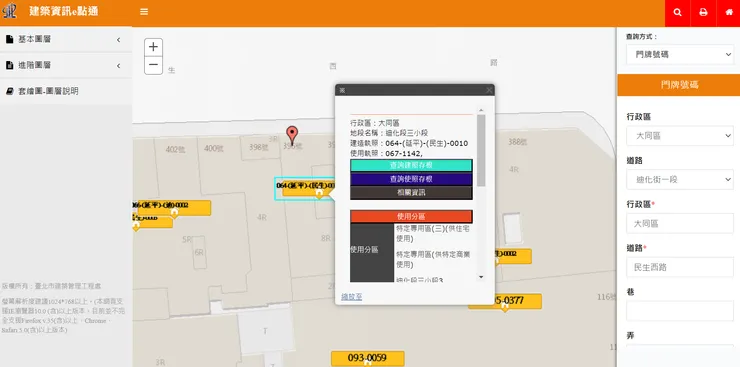Click the 5-0377 building label on map

(x=505, y=300)
